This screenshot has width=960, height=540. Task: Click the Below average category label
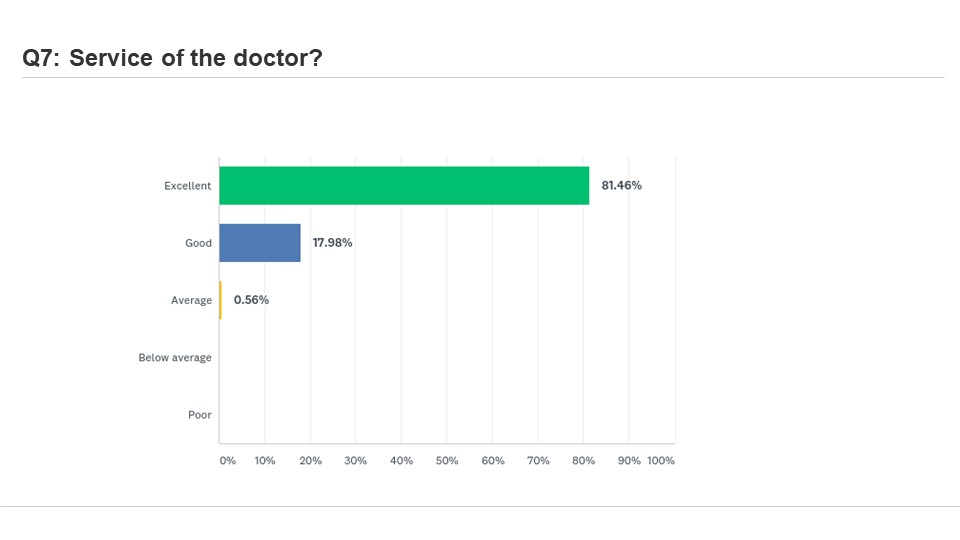point(175,358)
